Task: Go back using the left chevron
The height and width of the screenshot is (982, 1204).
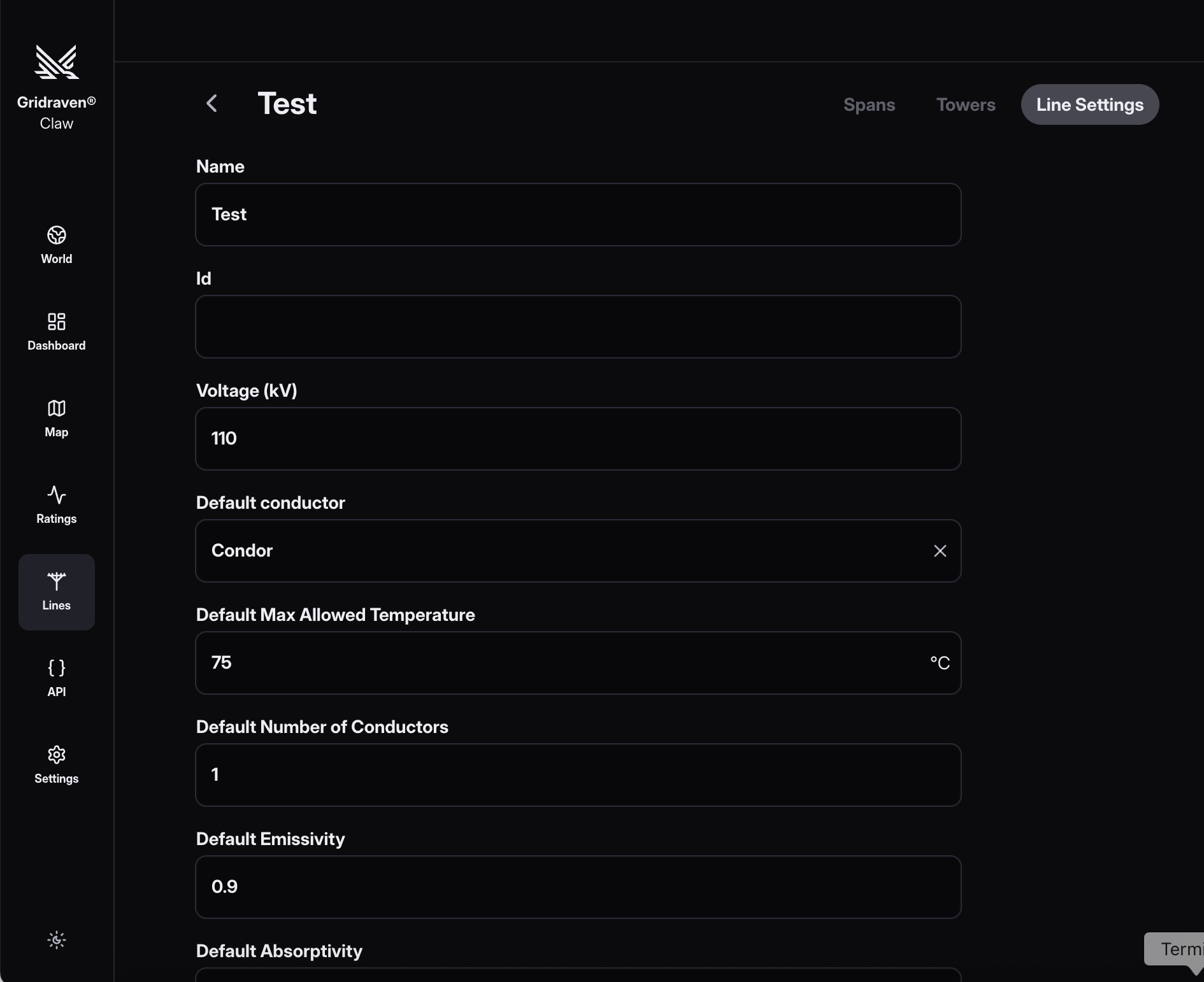Action: (x=212, y=104)
